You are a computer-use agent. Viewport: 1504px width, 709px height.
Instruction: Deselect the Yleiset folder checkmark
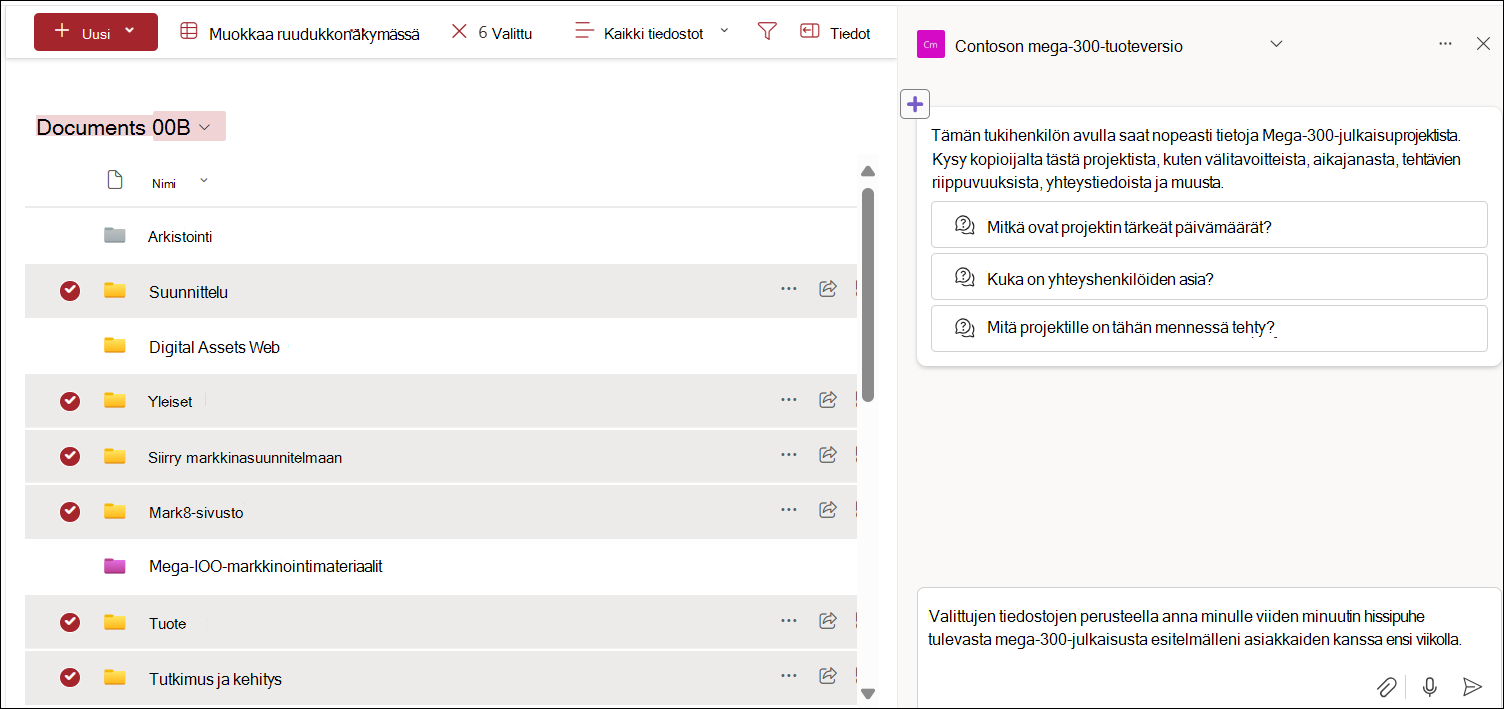pyautogui.click(x=70, y=401)
